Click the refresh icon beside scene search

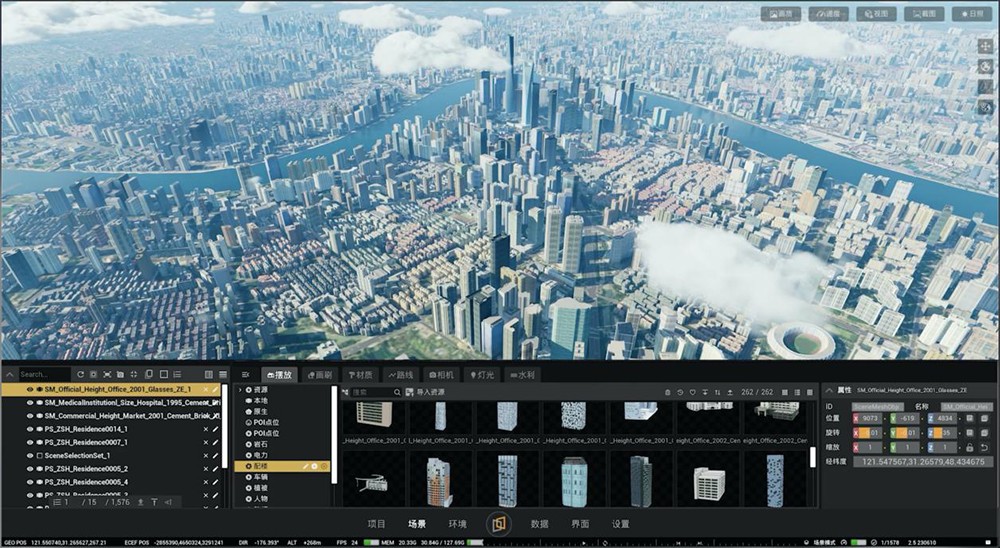click(x=80, y=374)
